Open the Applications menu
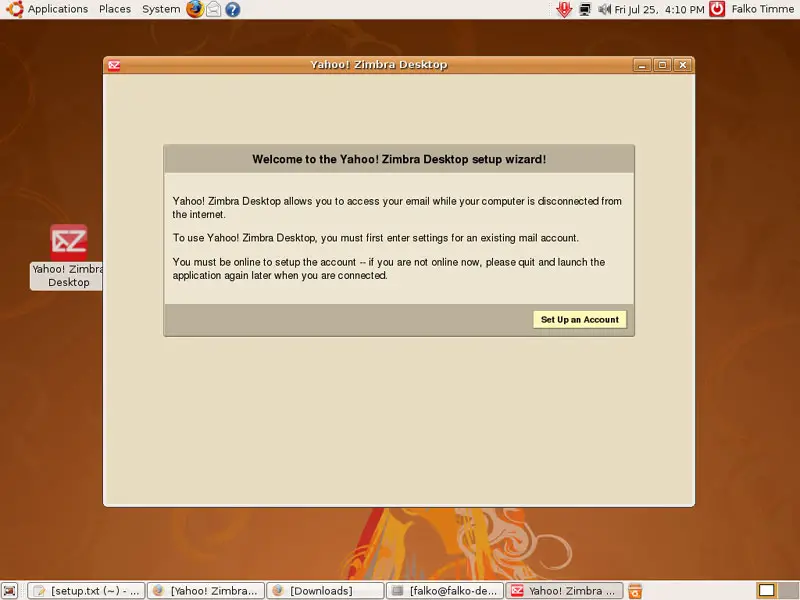This screenshot has width=800, height=600. [58, 9]
